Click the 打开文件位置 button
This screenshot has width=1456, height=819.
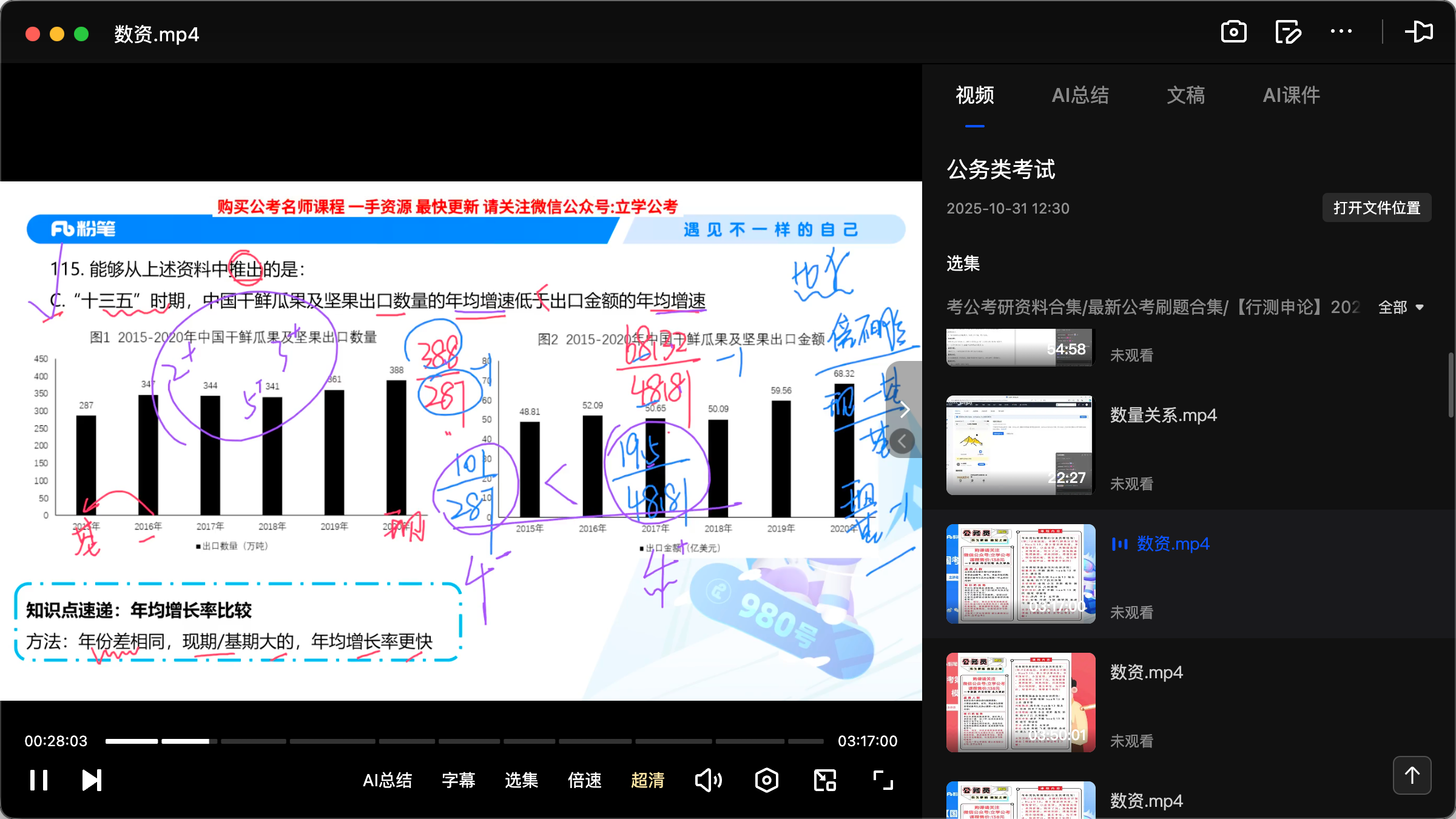tap(1377, 207)
